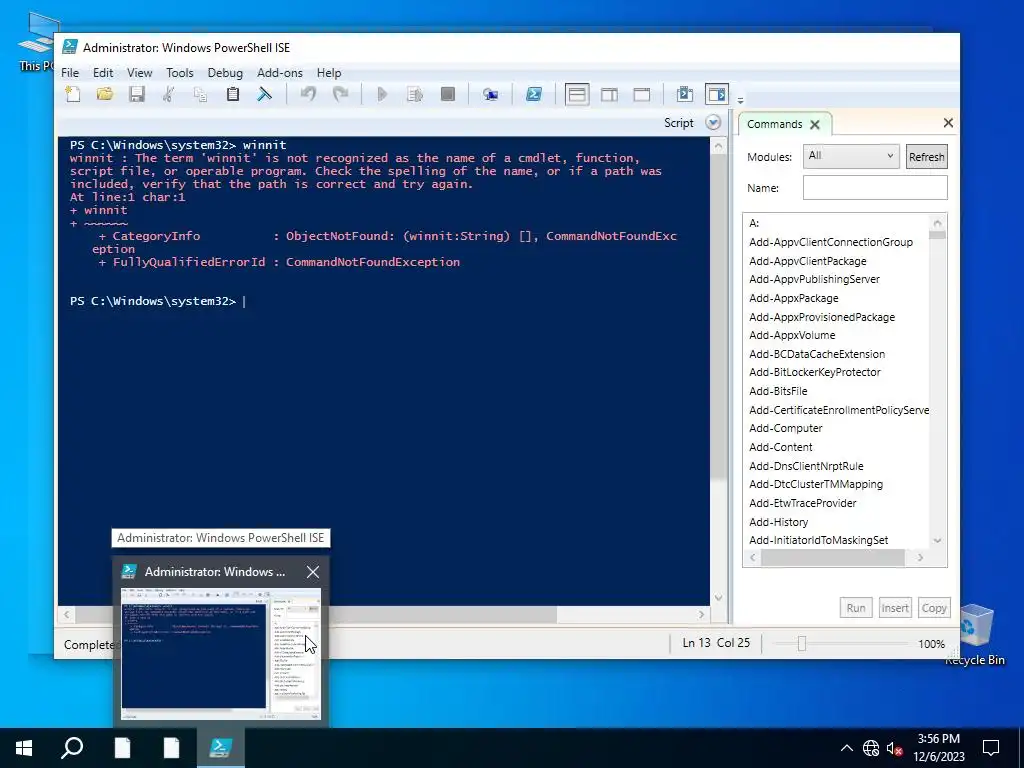
Task: Select Add-Content command
Action: point(780,447)
